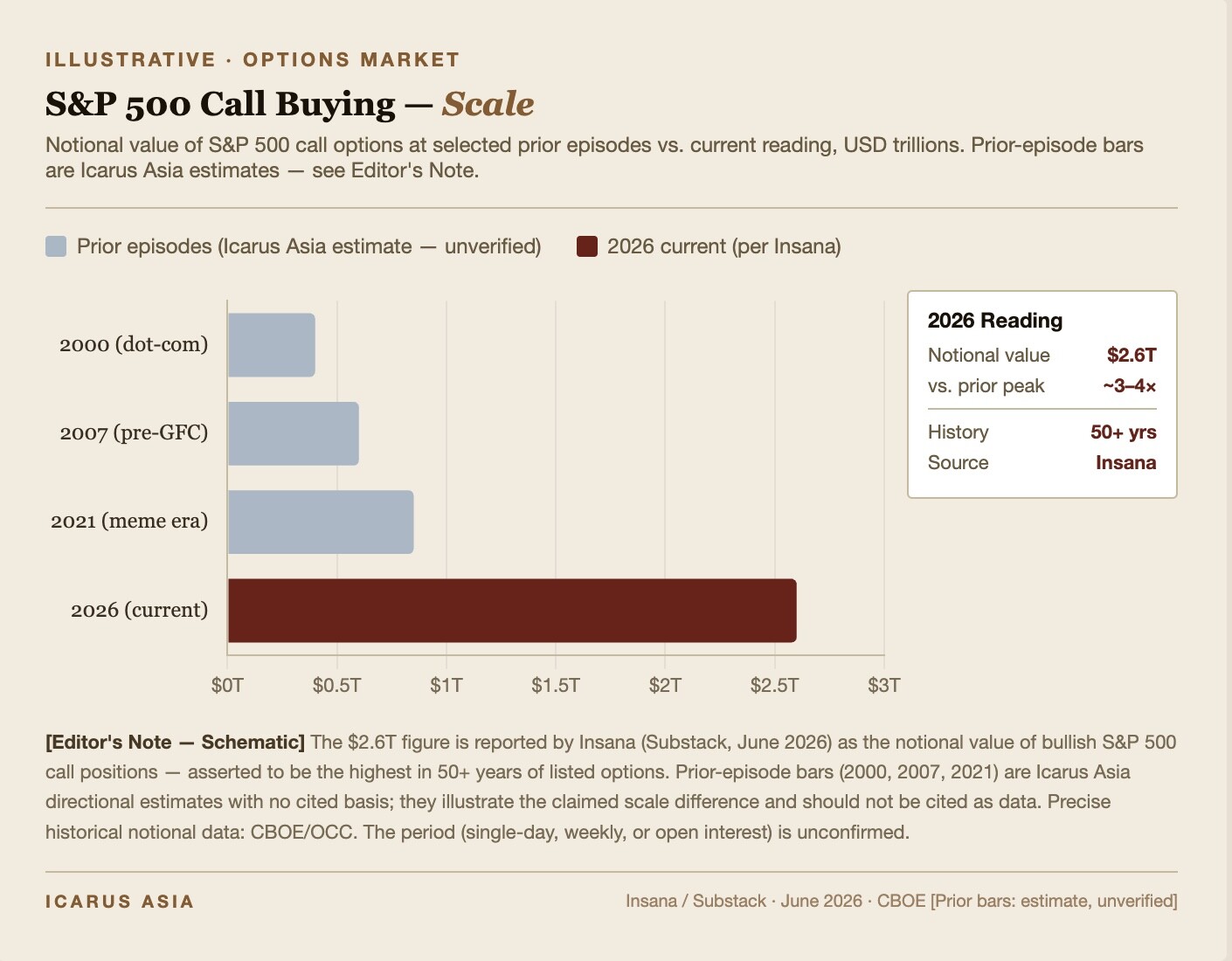
Task: Click the "$3T" axis tick label
Action: click(884, 685)
